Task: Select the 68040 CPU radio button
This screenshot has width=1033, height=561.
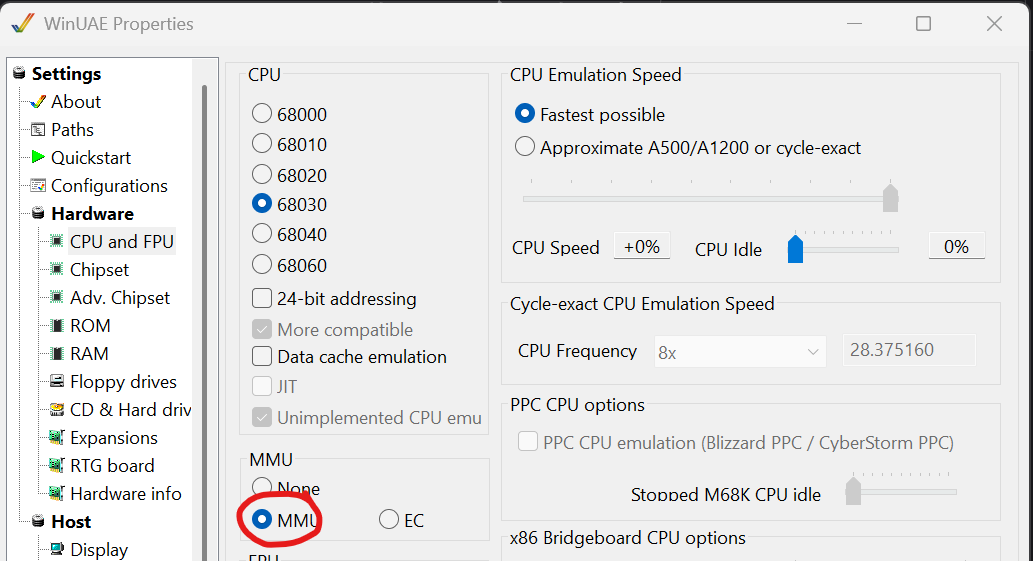Action: pyautogui.click(x=262, y=234)
